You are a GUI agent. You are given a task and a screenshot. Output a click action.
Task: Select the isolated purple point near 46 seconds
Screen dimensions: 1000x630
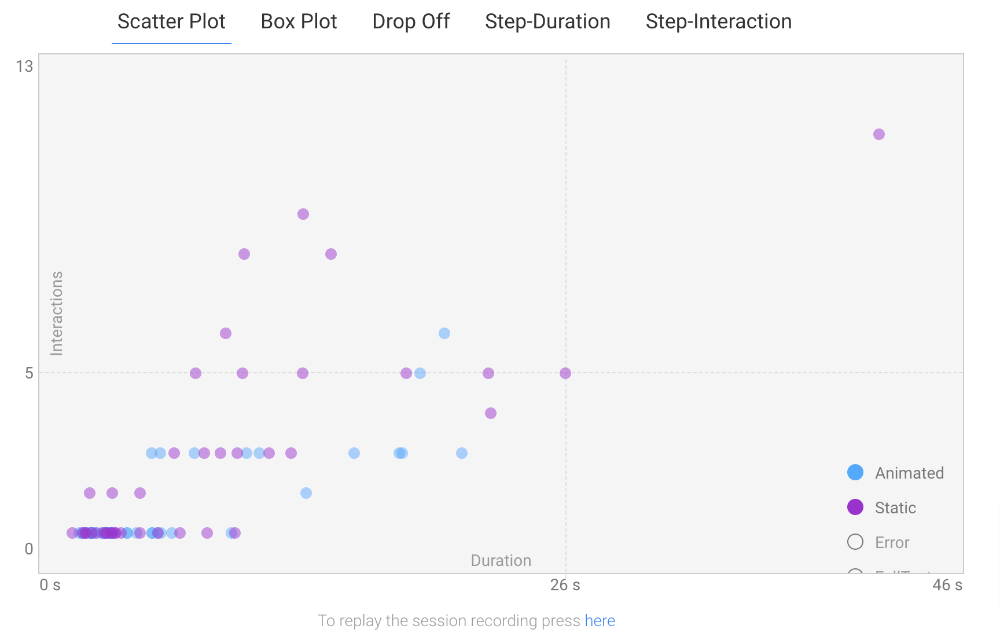[879, 133]
